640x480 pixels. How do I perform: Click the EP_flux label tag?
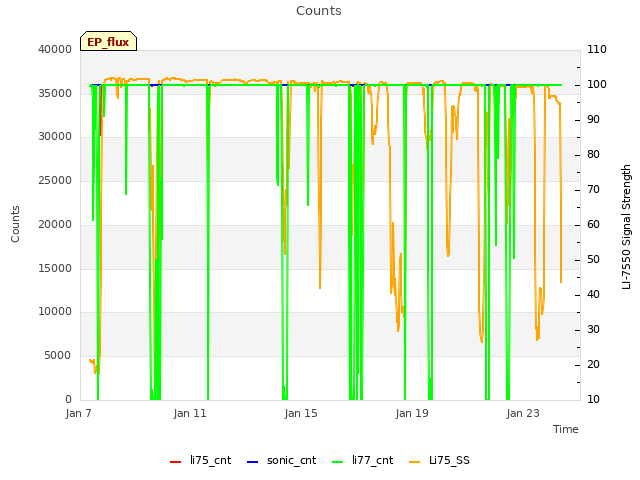108,41
